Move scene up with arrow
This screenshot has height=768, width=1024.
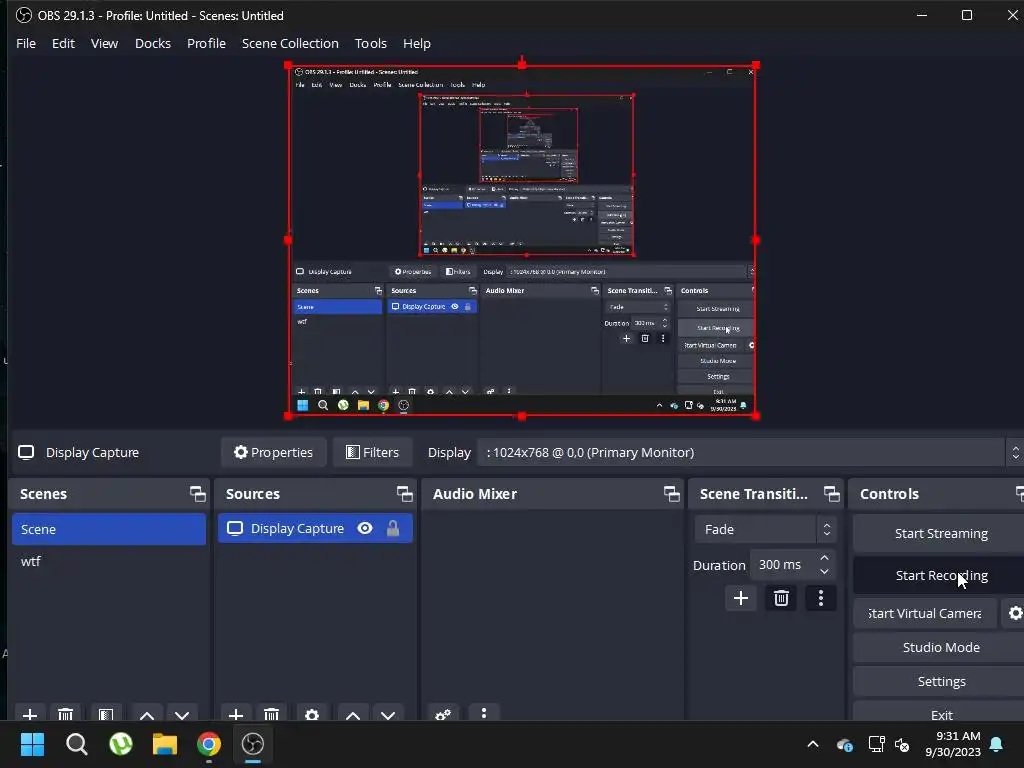click(147, 714)
